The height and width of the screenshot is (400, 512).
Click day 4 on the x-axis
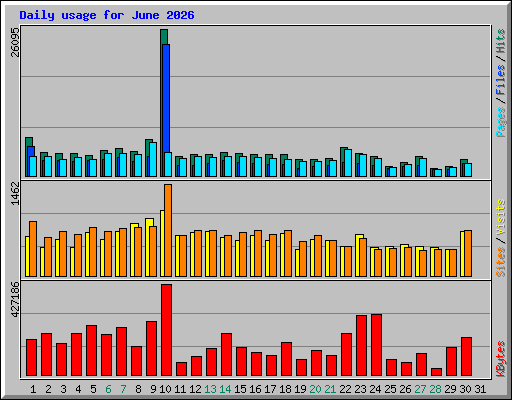(78, 389)
